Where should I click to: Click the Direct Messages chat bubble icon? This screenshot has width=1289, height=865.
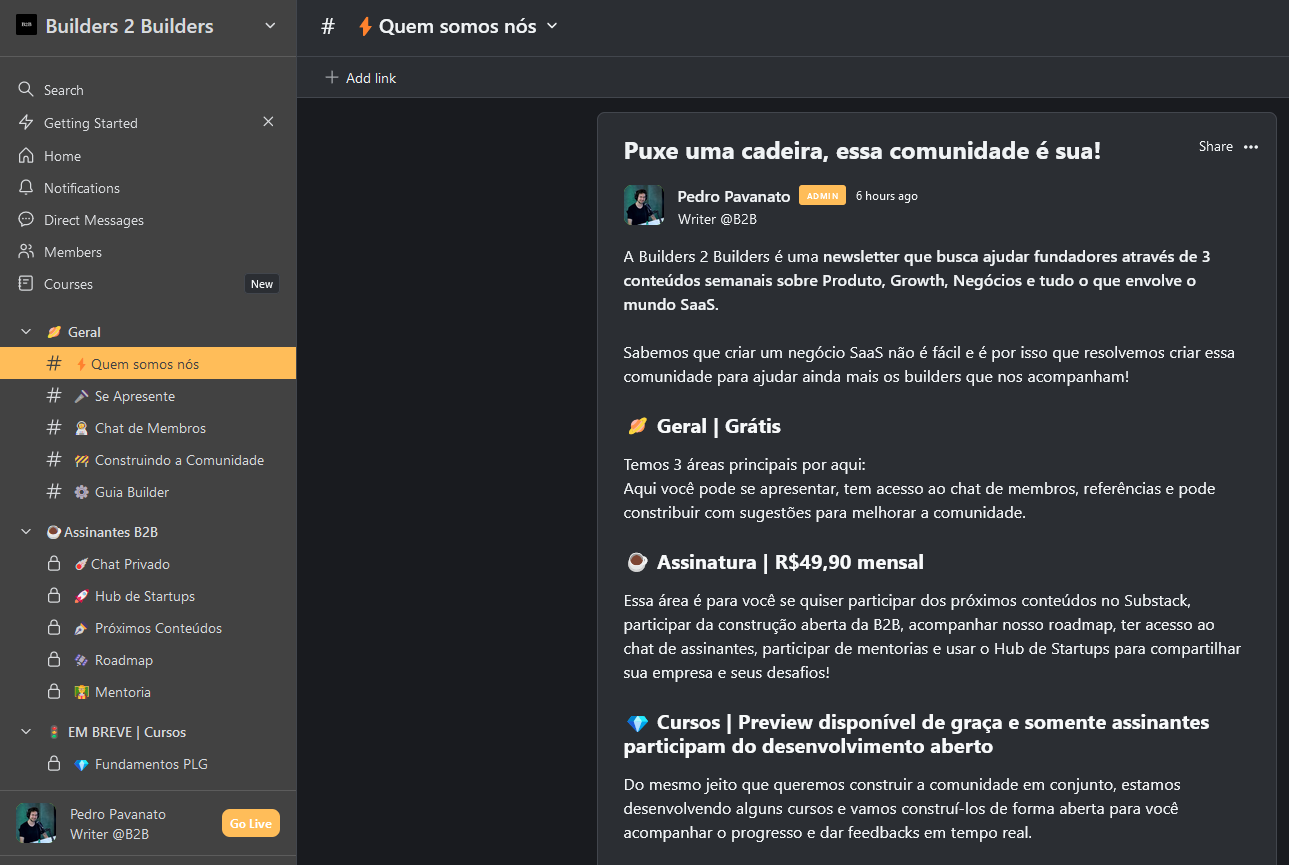pyautogui.click(x=26, y=220)
